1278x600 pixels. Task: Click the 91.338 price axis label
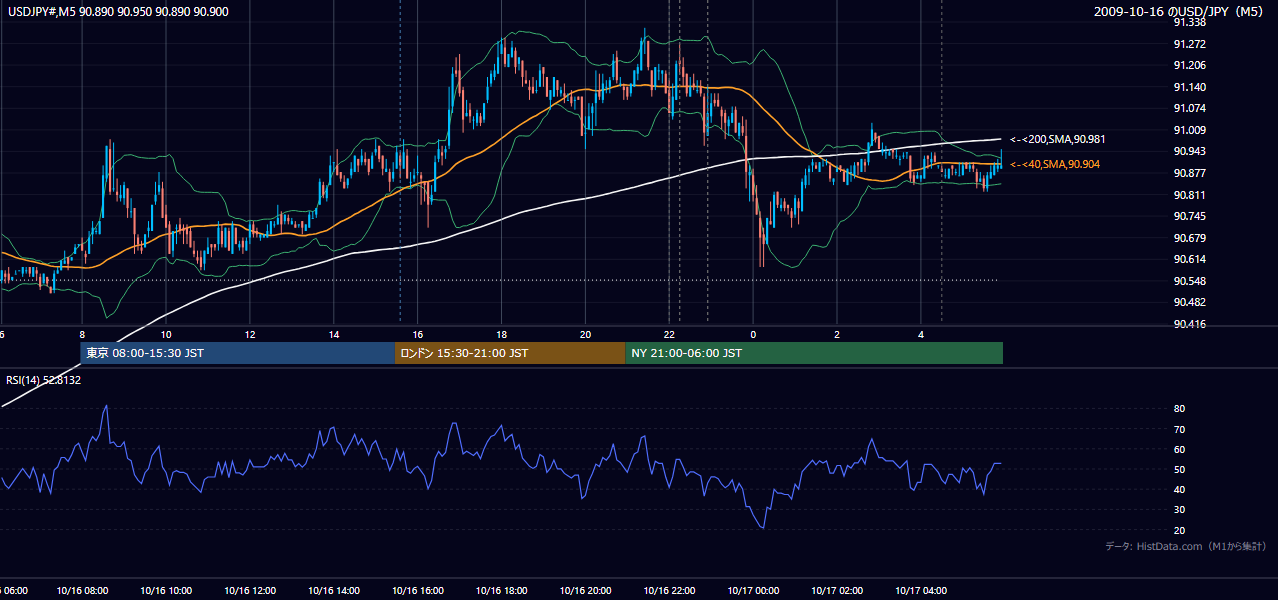coord(1189,22)
